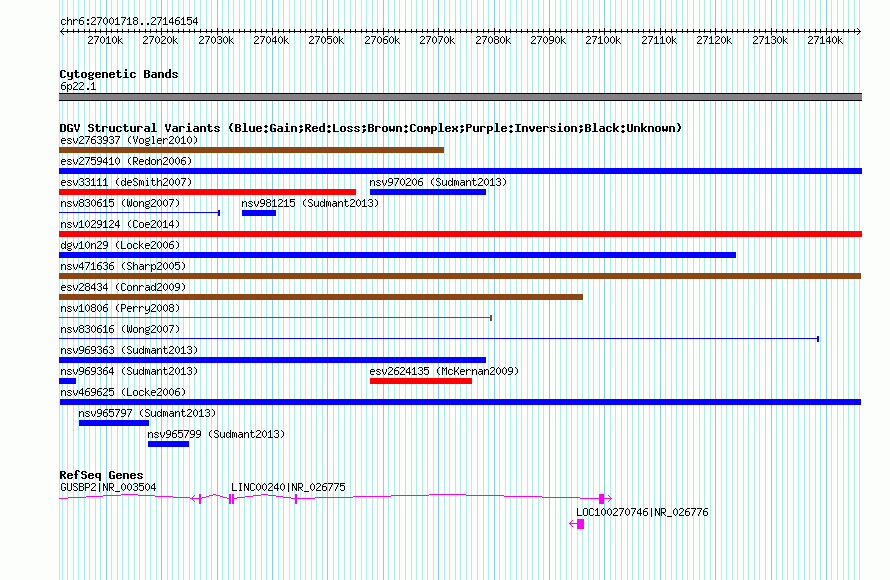The width and height of the screenshot is (890, 580).
Task: Open nsv969363 (Sudmant2013) label
Action: pyautogui.click(x=129, y=350)
